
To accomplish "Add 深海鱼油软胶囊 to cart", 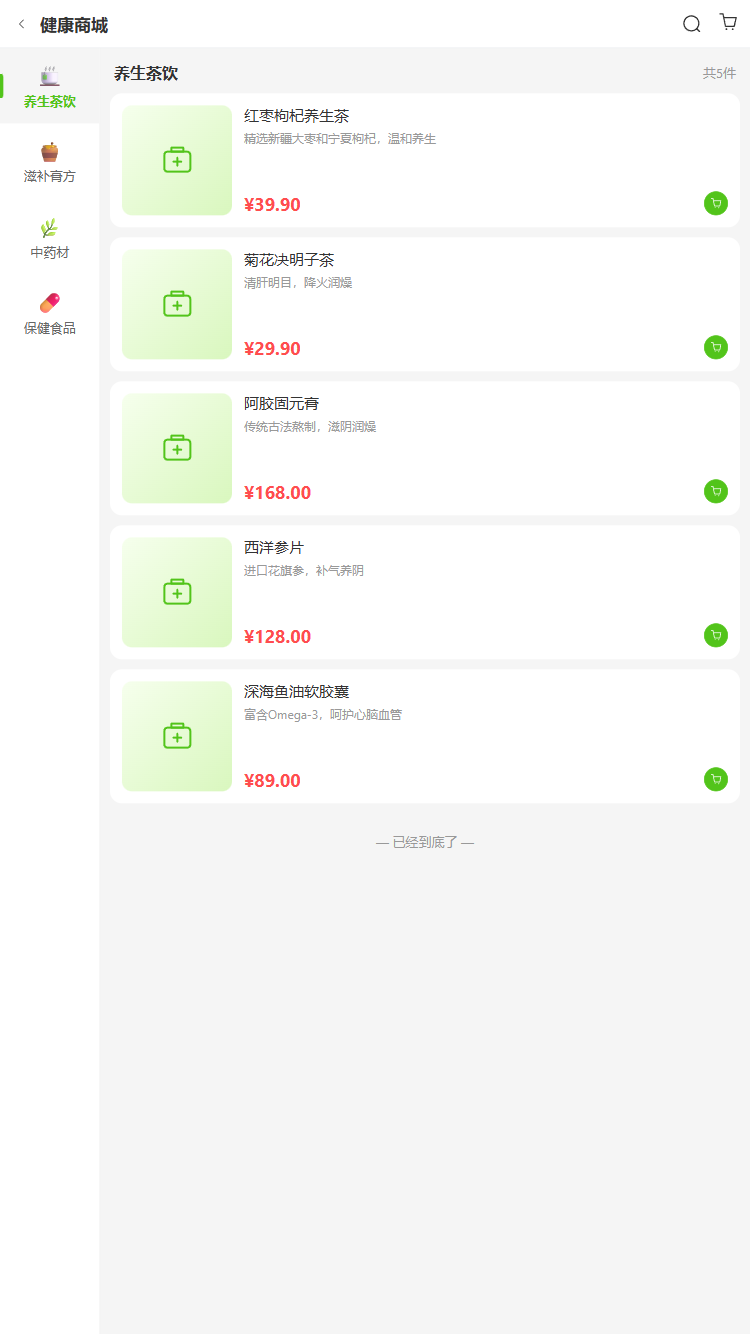I will [715, 780].
